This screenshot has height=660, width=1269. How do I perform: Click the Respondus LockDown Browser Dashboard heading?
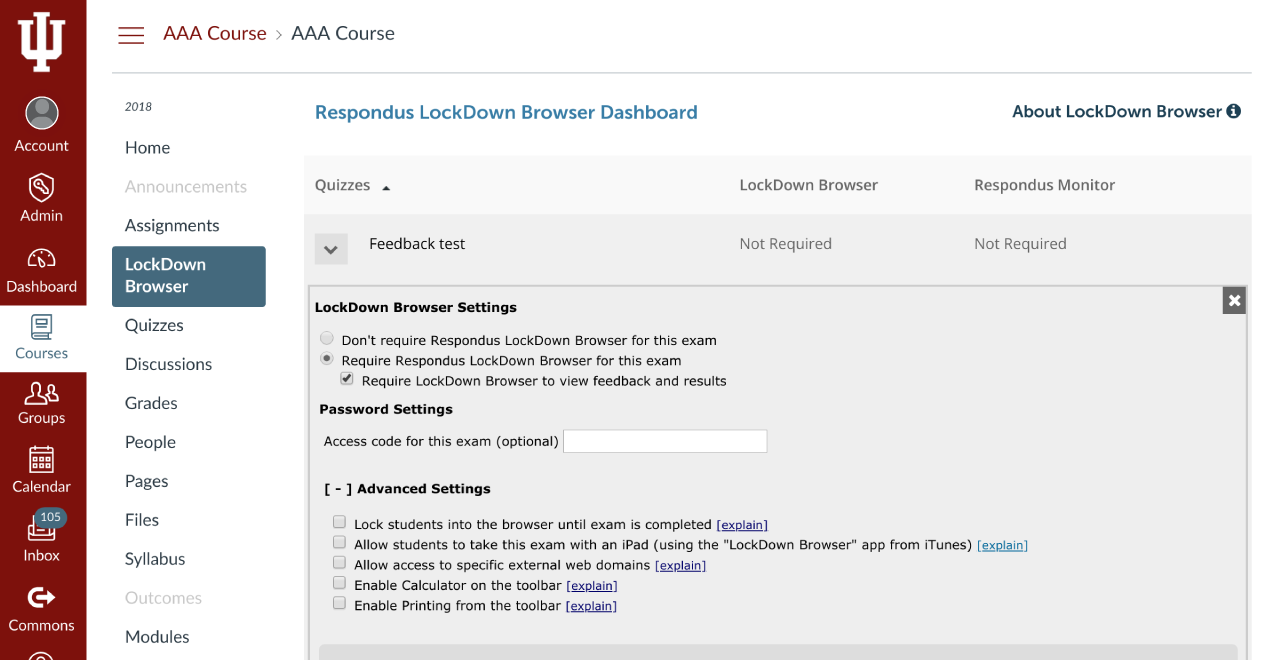(506, 112)
